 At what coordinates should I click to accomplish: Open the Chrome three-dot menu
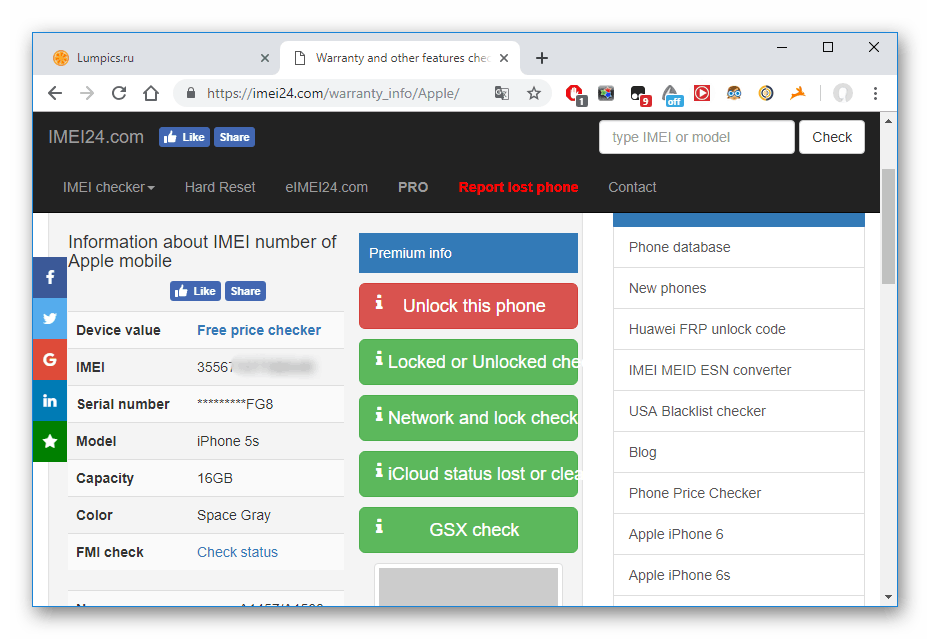pyautogui.click(x=875, y=93)
